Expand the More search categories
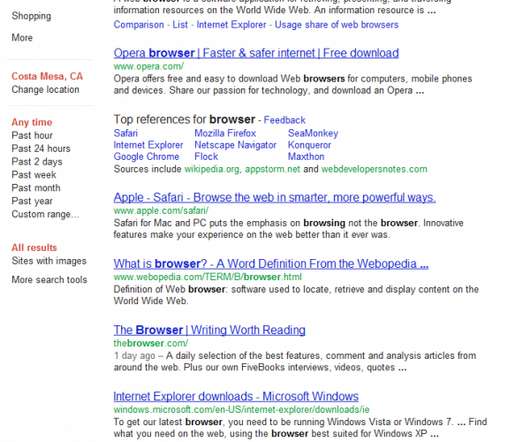530x442 pixels. pyautogui.click(x=22, y=38)
